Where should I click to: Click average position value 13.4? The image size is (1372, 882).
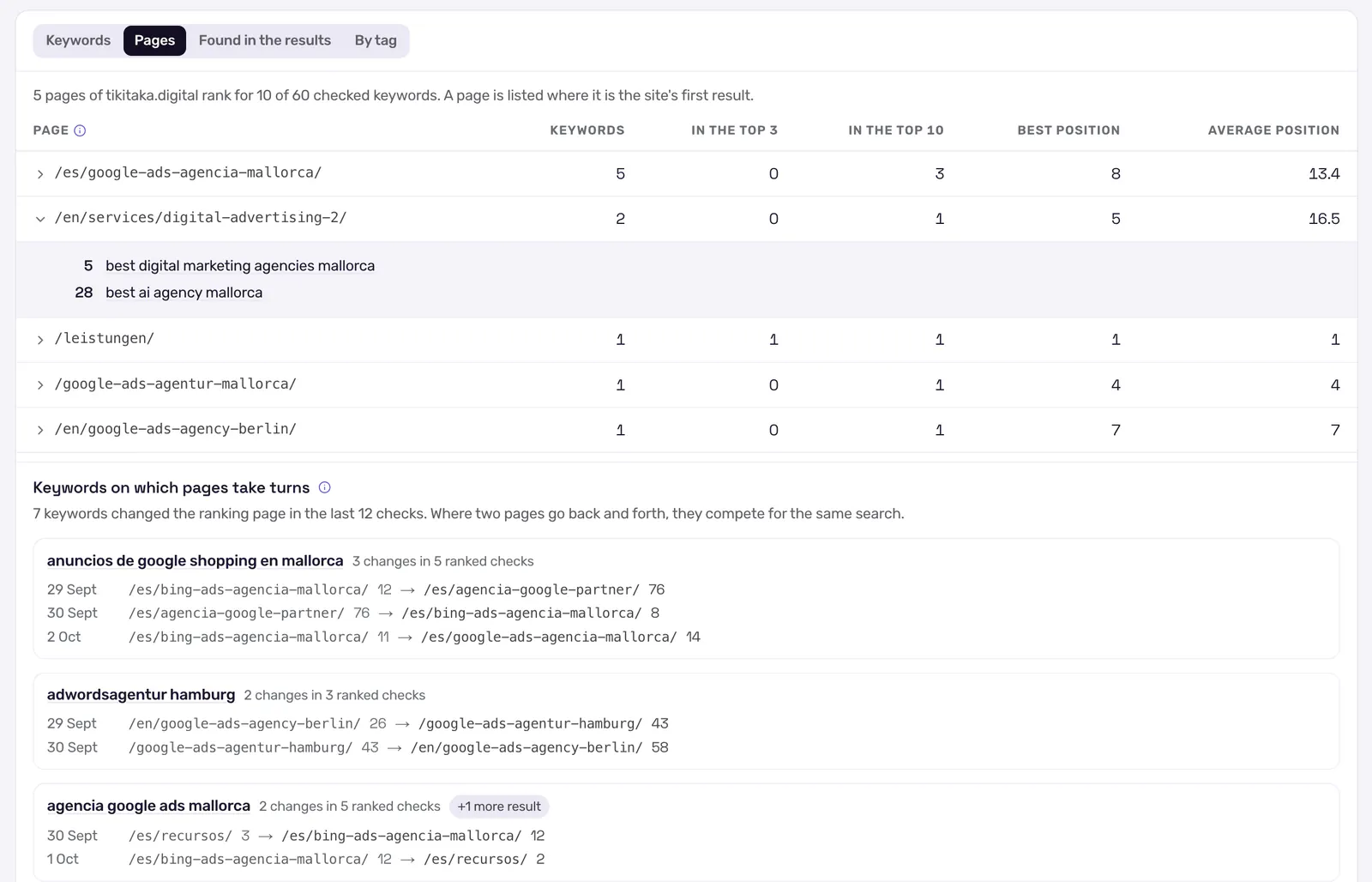pyautogui.click(x=1324, y=174)
